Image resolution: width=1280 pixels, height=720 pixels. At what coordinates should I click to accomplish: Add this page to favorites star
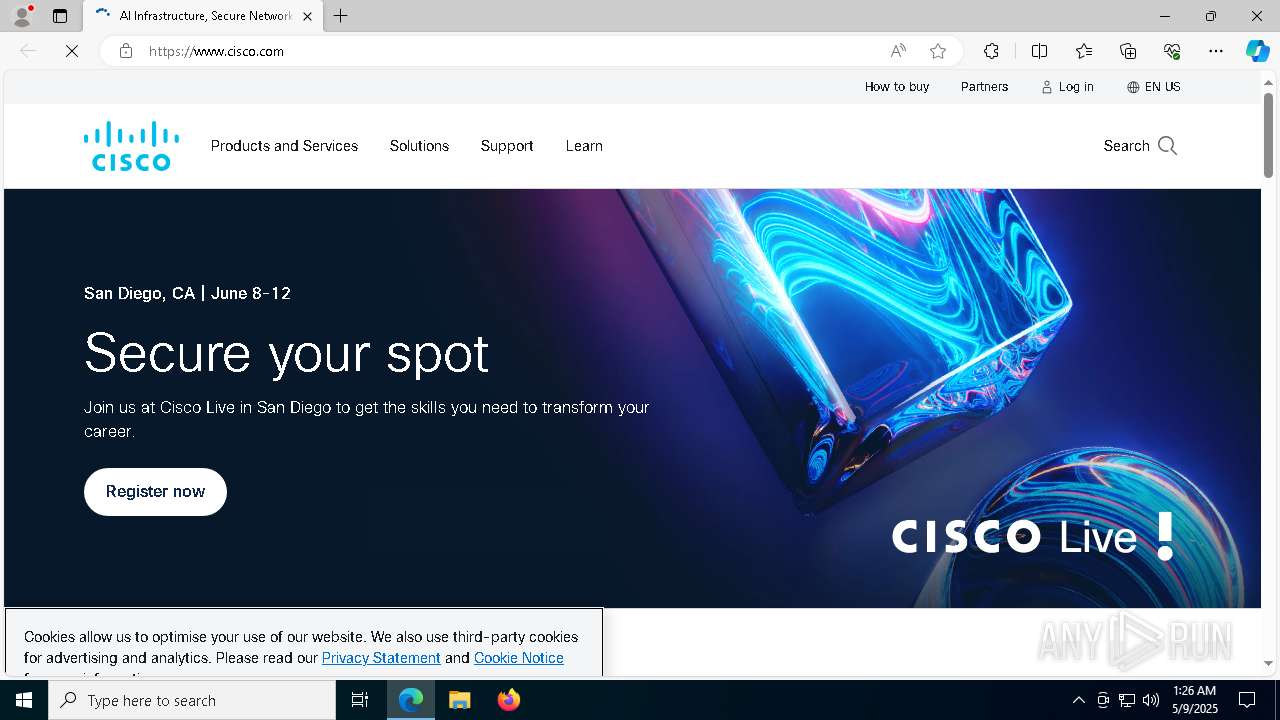click(x=938, y=51)
